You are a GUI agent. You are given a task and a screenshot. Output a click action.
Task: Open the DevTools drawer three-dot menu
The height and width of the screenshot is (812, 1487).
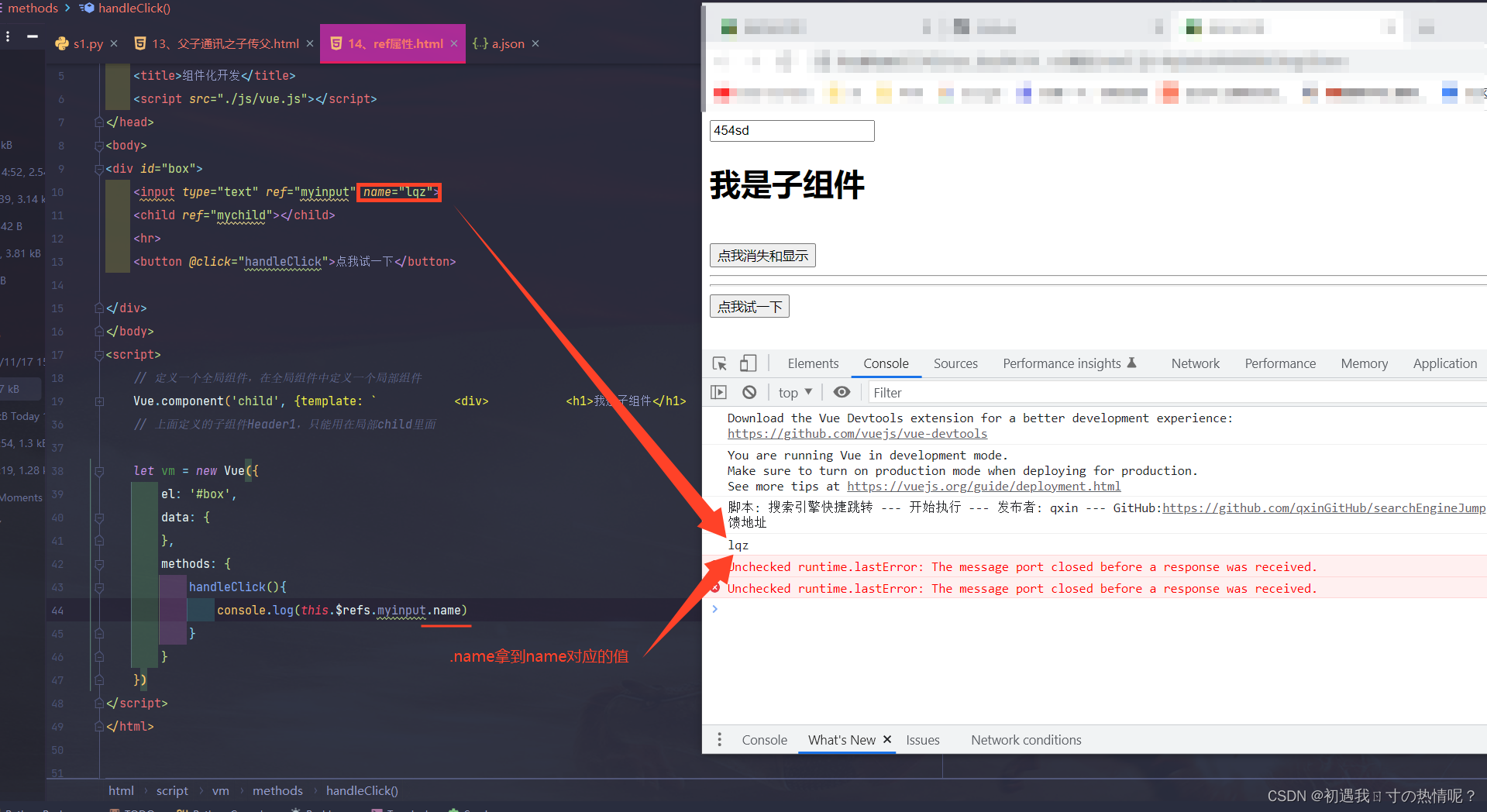720,740
